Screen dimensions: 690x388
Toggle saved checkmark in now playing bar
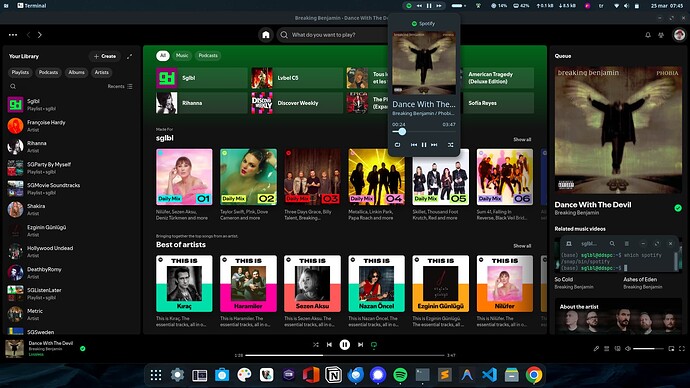82,348
